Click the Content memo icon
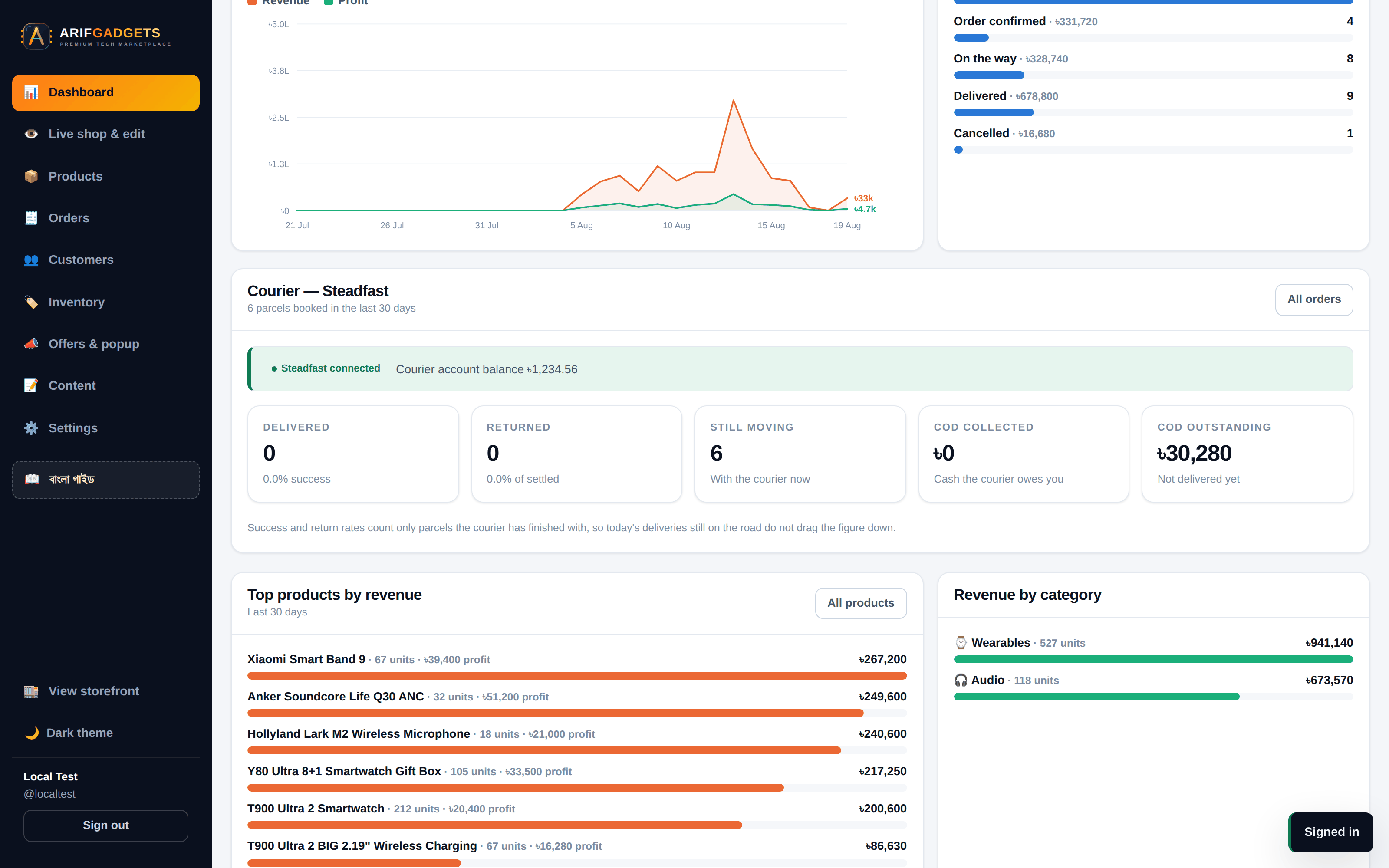1389x868 pixels. pyautogui.click(x=31, y=386)
